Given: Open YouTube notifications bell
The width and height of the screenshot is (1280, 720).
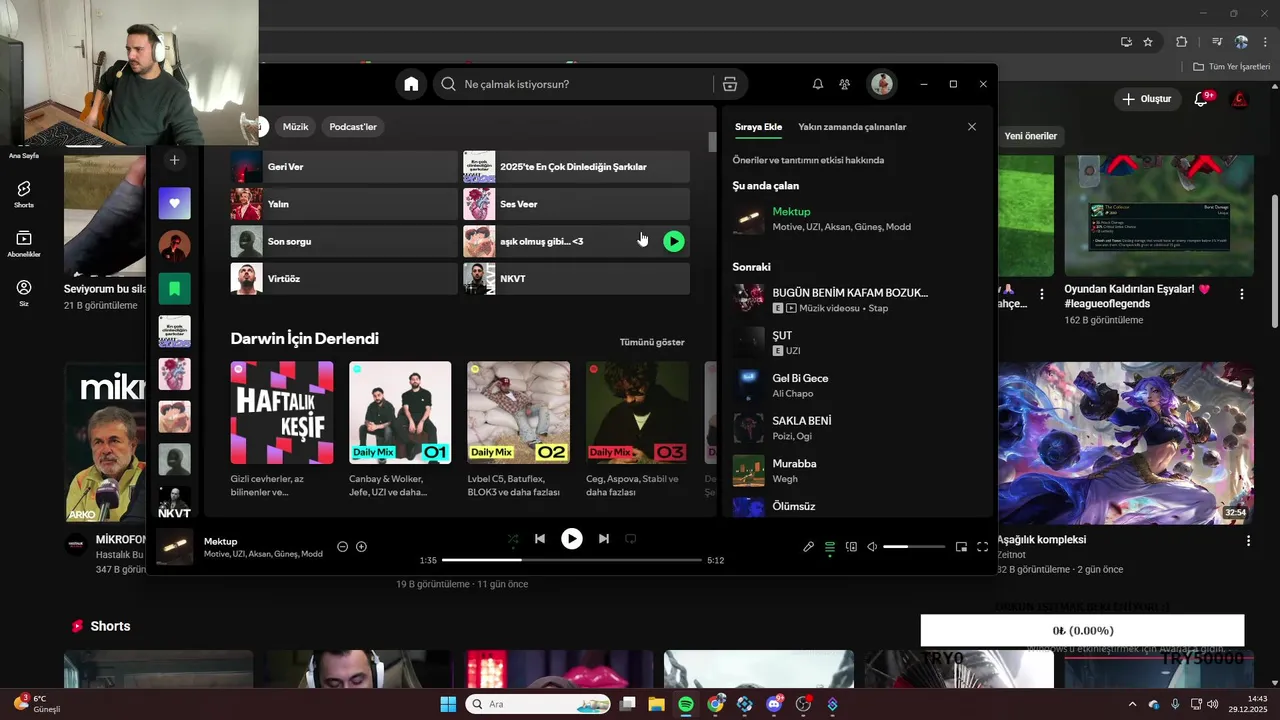Looking at the screenshot, I should 1202,99.
